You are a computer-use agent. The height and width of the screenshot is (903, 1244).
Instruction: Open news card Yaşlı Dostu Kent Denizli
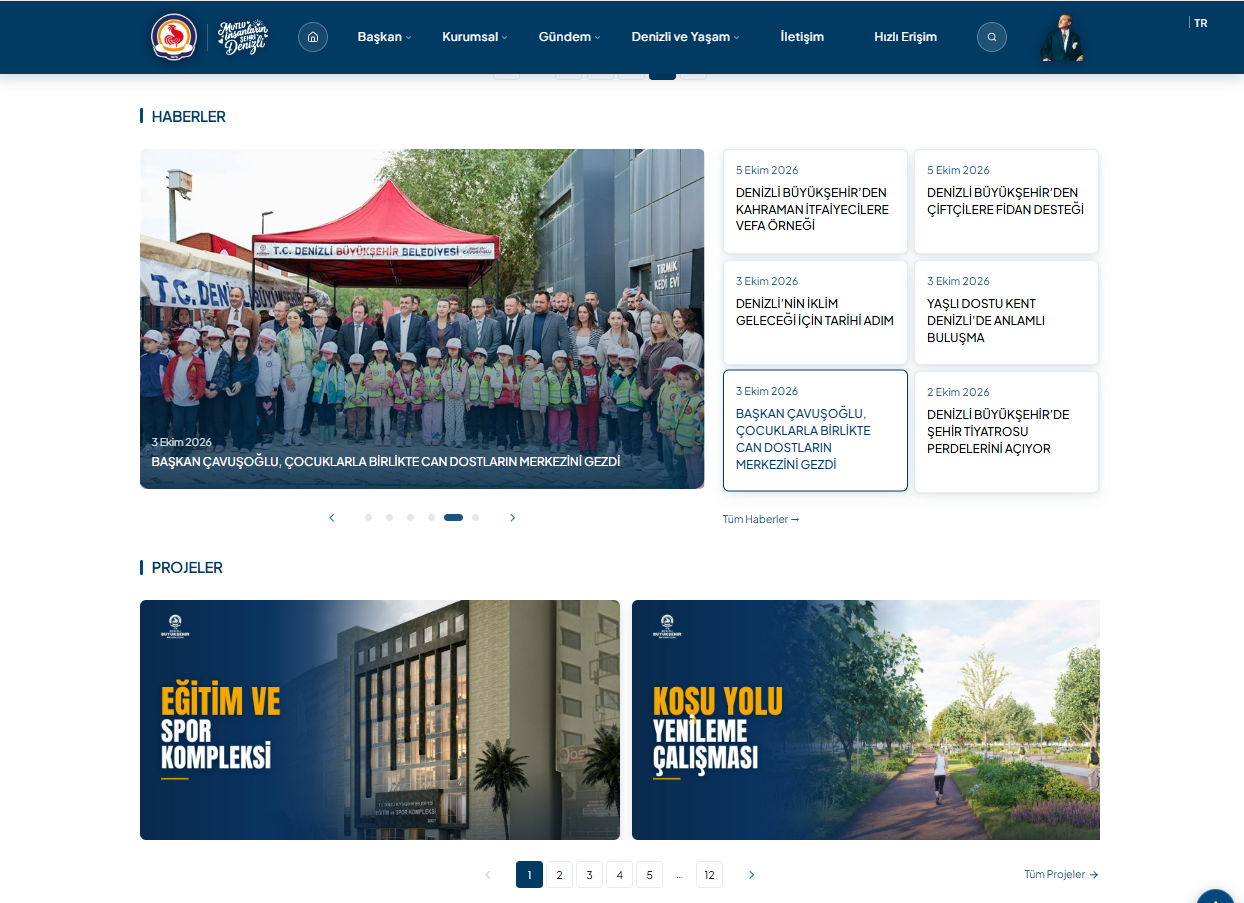1006,312
